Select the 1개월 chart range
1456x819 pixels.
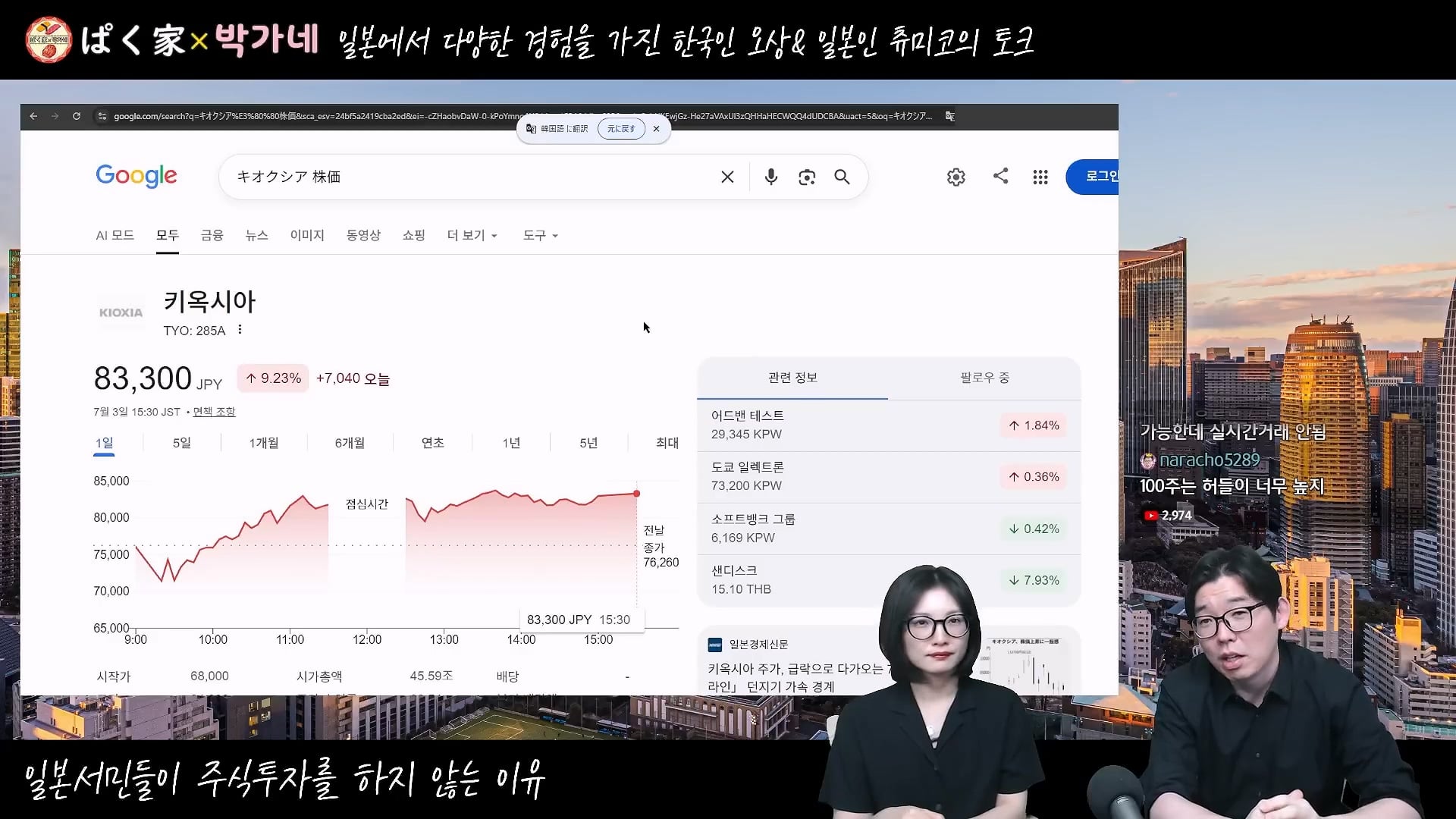pos(264,443)
